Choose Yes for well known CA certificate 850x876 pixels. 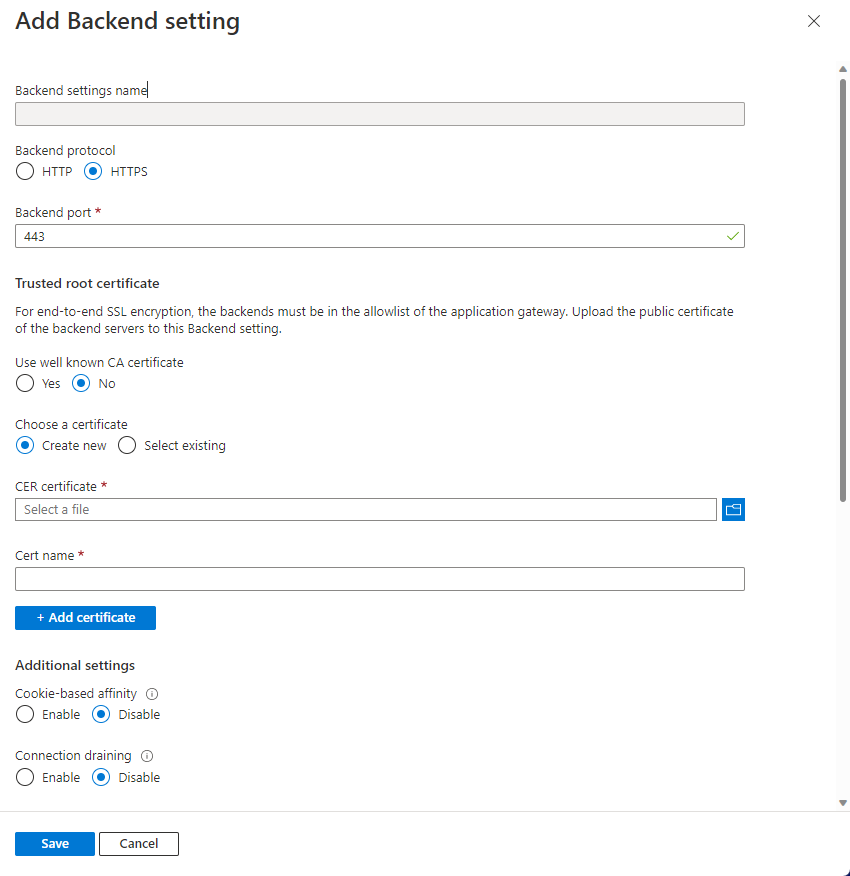pos(25,384)
